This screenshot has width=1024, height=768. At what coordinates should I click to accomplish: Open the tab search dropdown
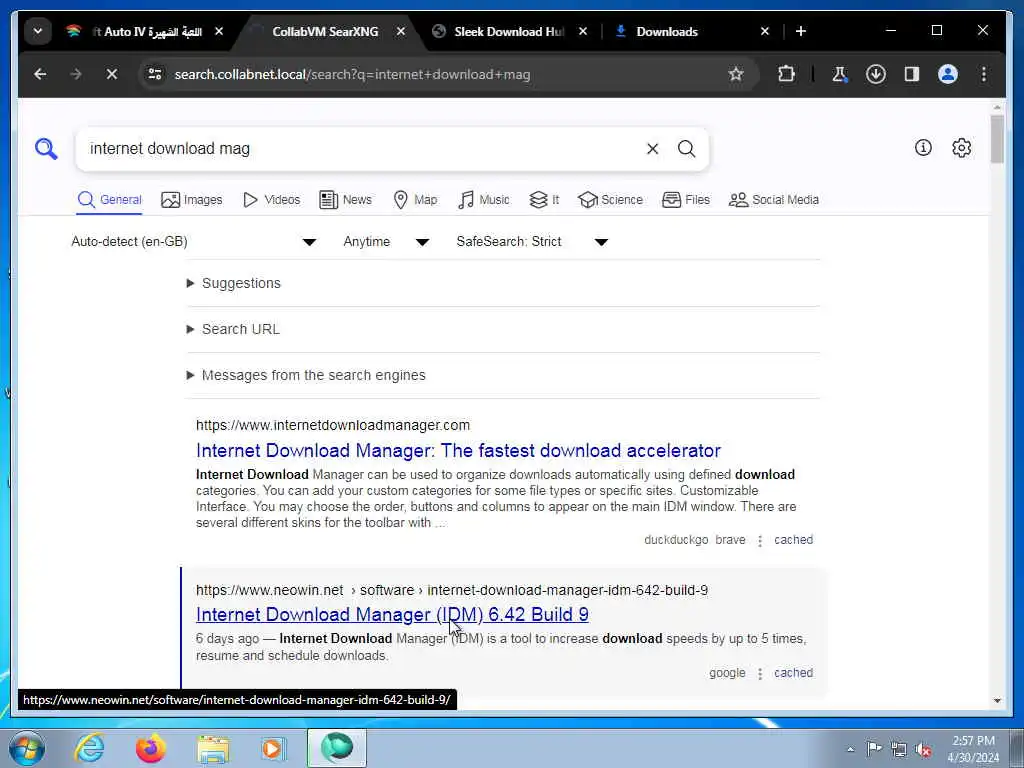pyautogui.click(x=38, y=31)
